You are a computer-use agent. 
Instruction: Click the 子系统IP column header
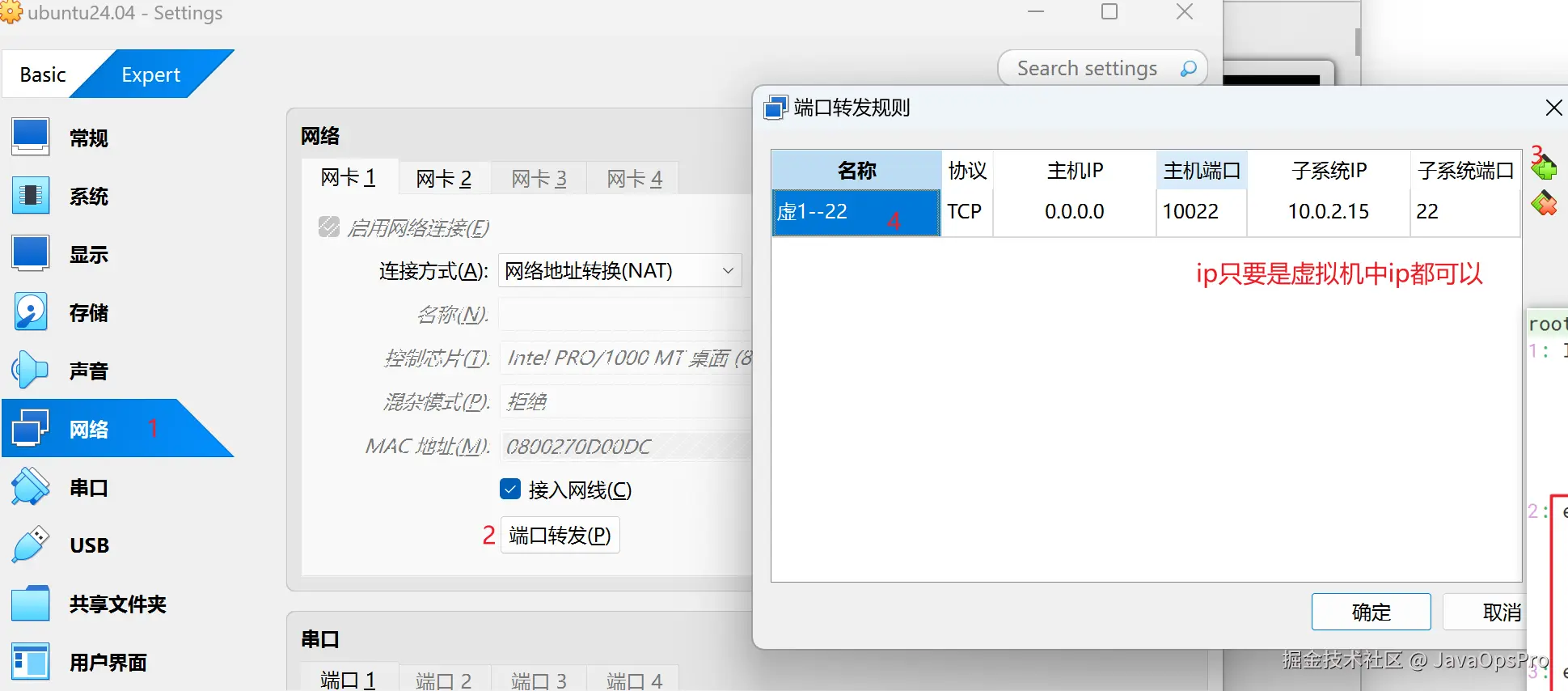click(1329, 170)
